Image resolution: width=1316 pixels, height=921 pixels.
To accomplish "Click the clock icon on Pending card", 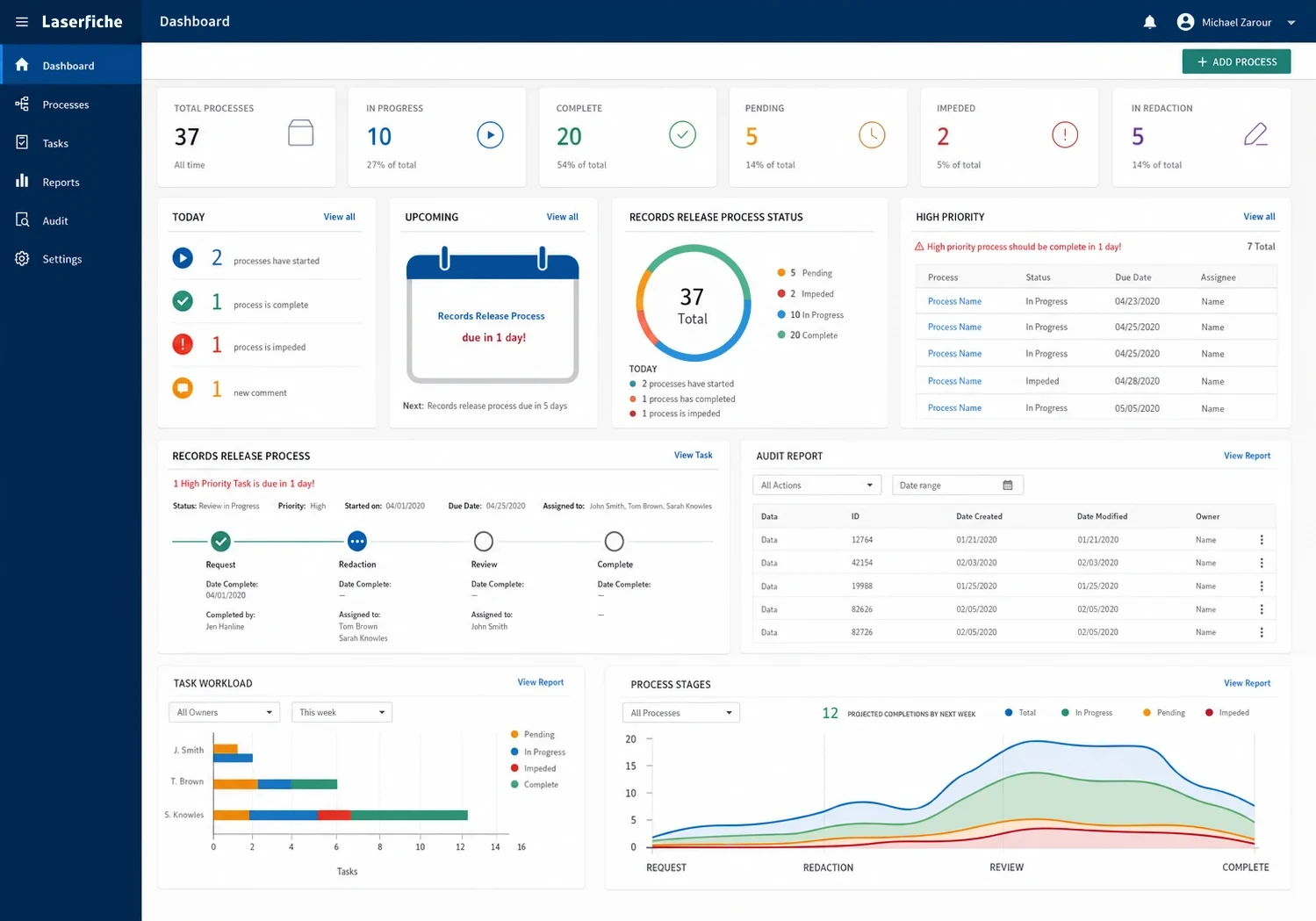I will point(872,134).
